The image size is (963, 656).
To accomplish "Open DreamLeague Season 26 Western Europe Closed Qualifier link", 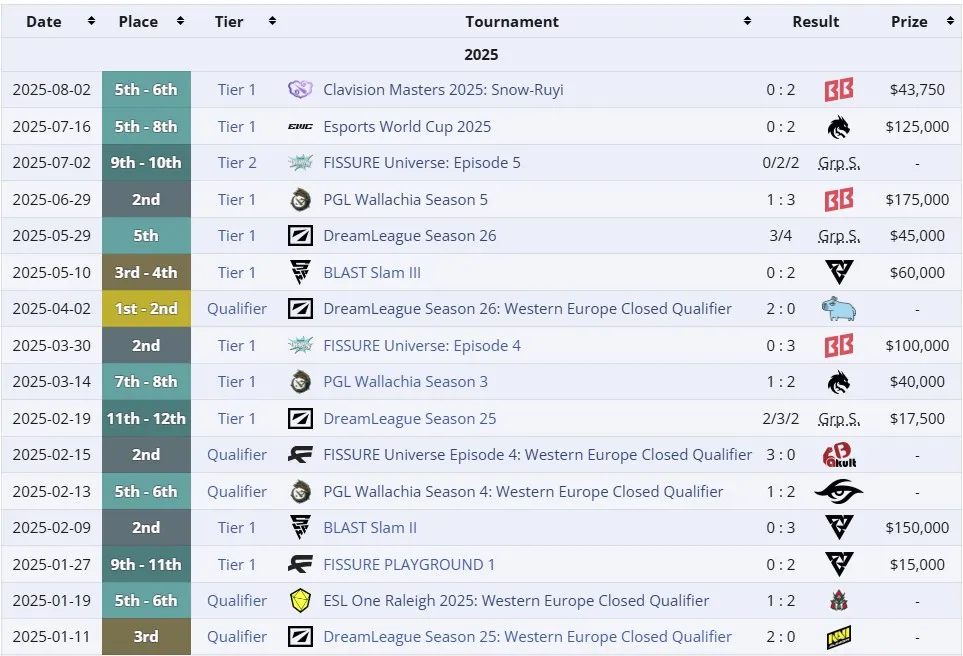I will tap(528, 308).
